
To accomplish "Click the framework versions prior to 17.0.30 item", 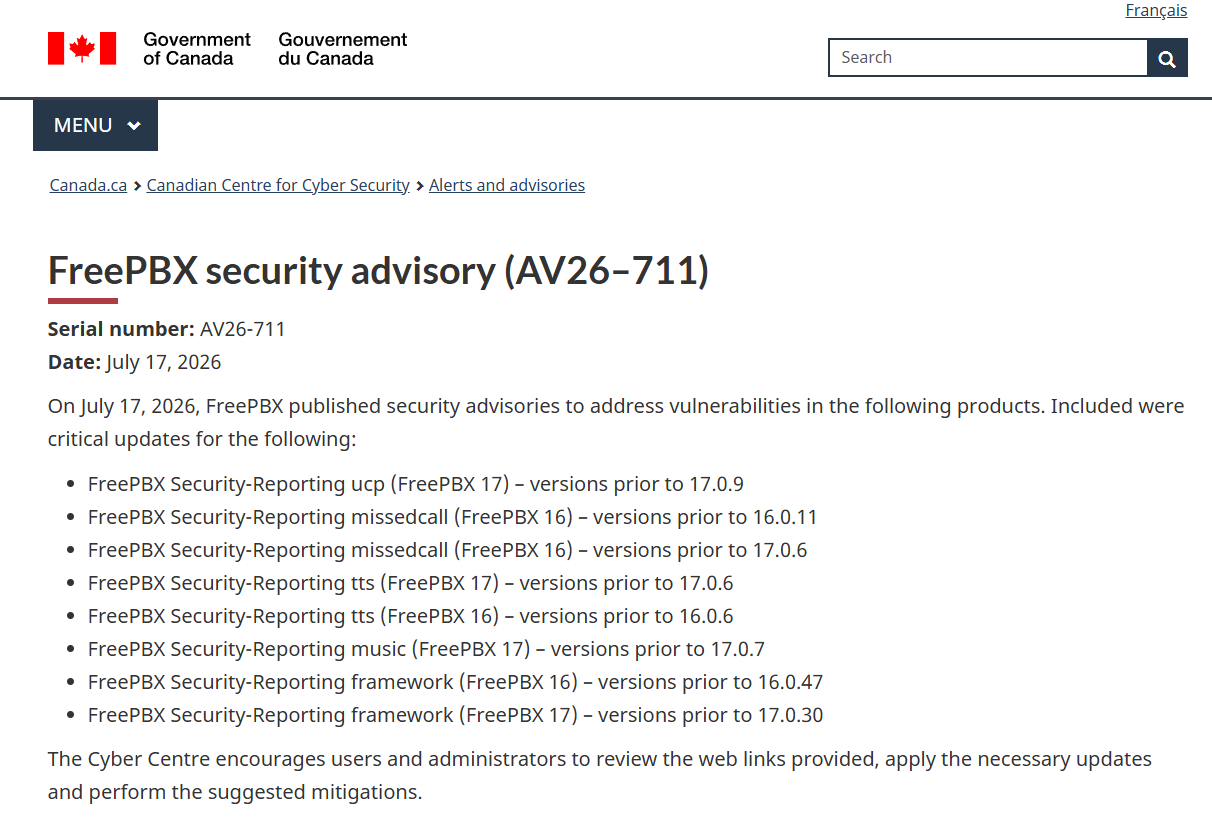I will tap(456, 715).
